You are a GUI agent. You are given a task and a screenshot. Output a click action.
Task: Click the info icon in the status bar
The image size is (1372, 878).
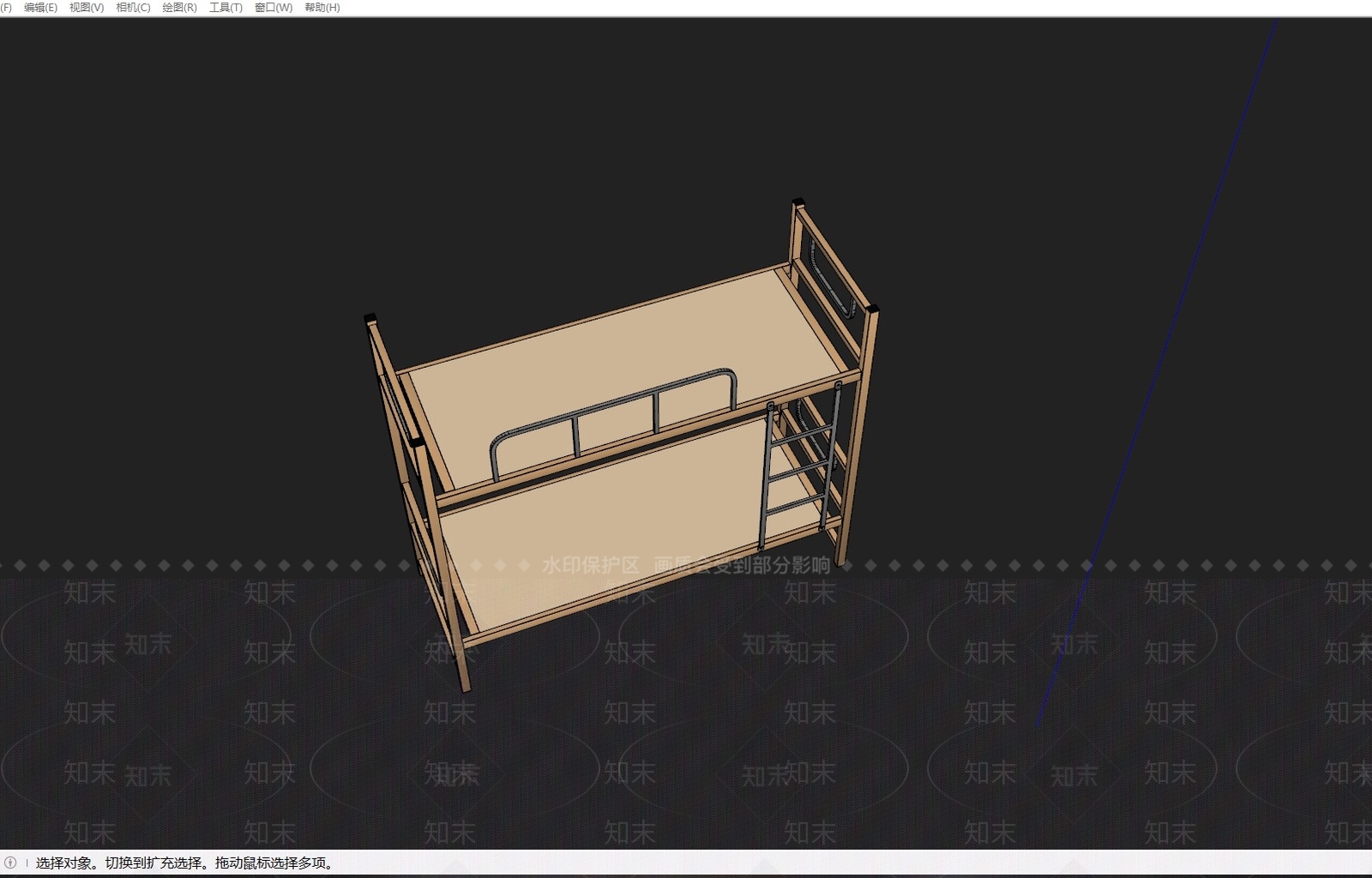tap(10, 863)
